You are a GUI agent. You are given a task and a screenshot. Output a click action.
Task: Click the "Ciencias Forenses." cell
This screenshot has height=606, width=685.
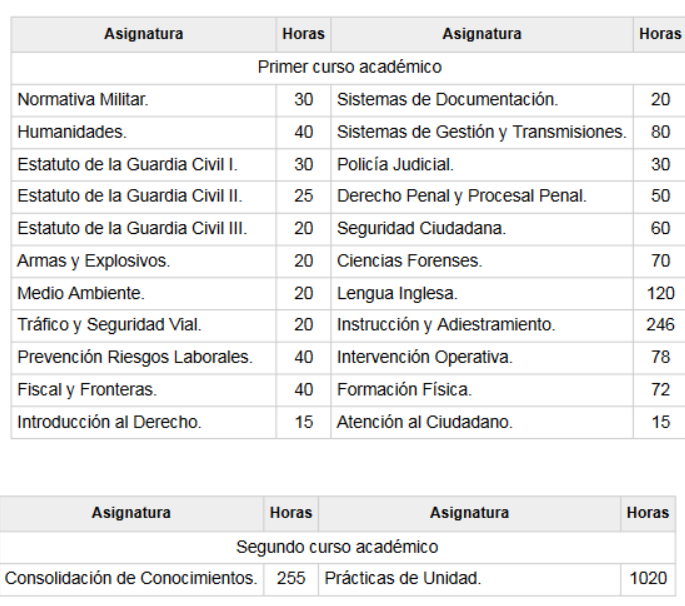tap(409, 261)
